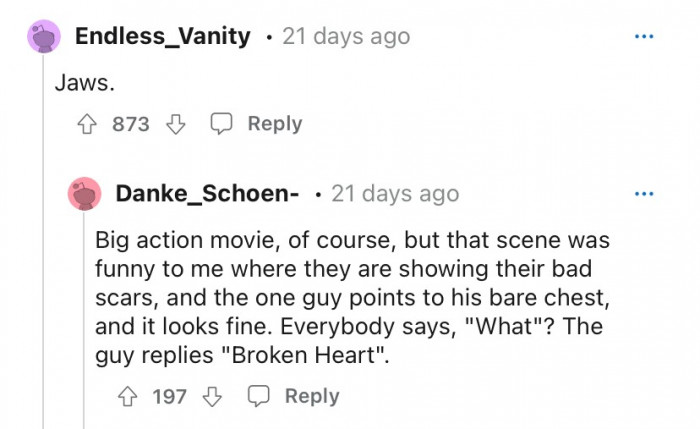Upvote Endless_Vanity's "Jaws." comment

point(88,124)
